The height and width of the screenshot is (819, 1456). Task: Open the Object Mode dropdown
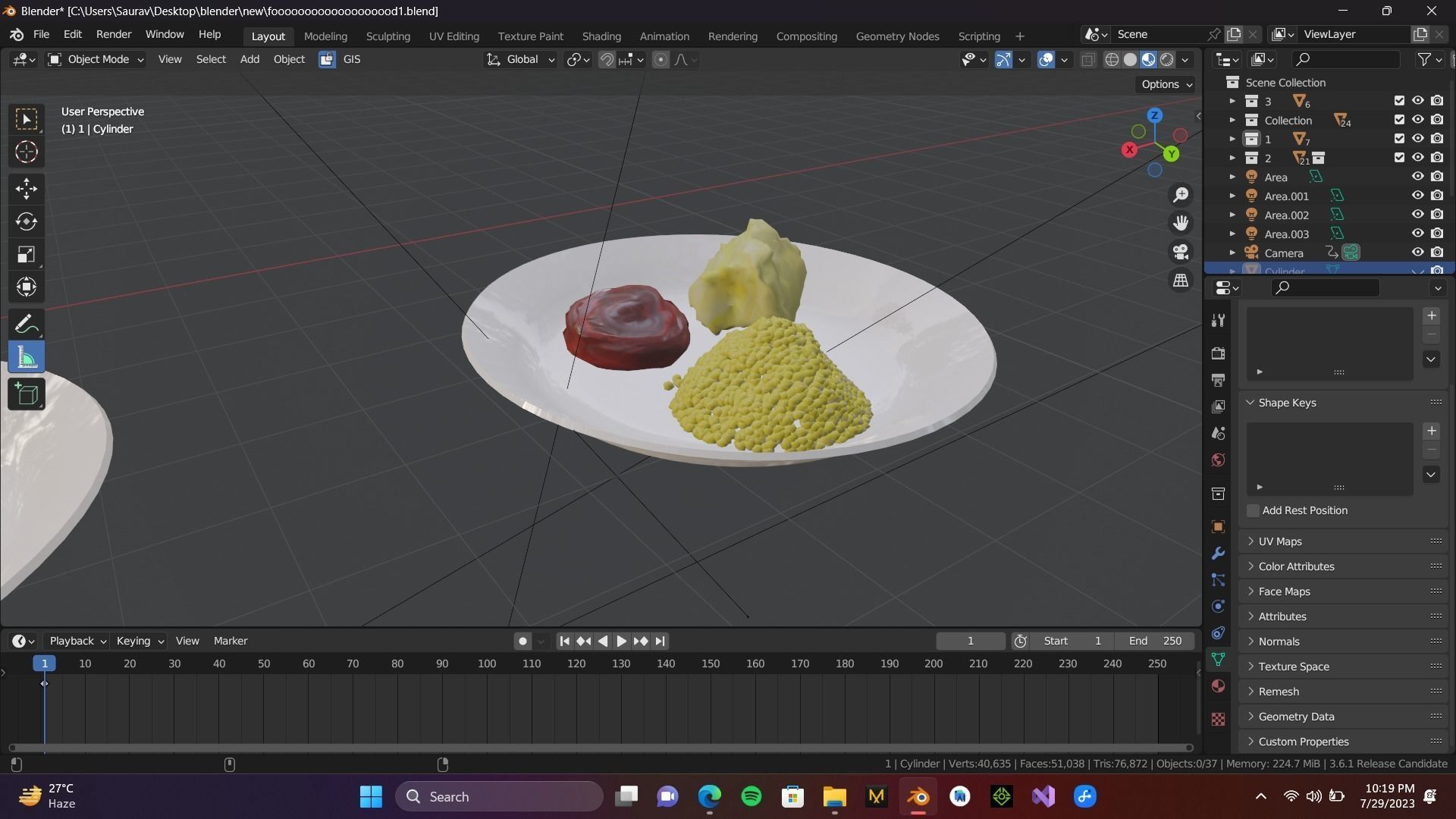[x=96, y=59]
